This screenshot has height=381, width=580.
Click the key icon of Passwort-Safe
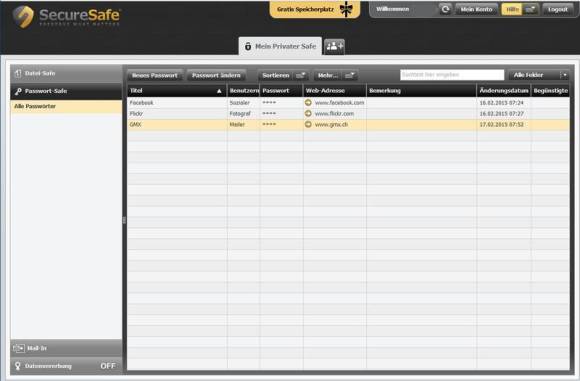coord(18,91)
